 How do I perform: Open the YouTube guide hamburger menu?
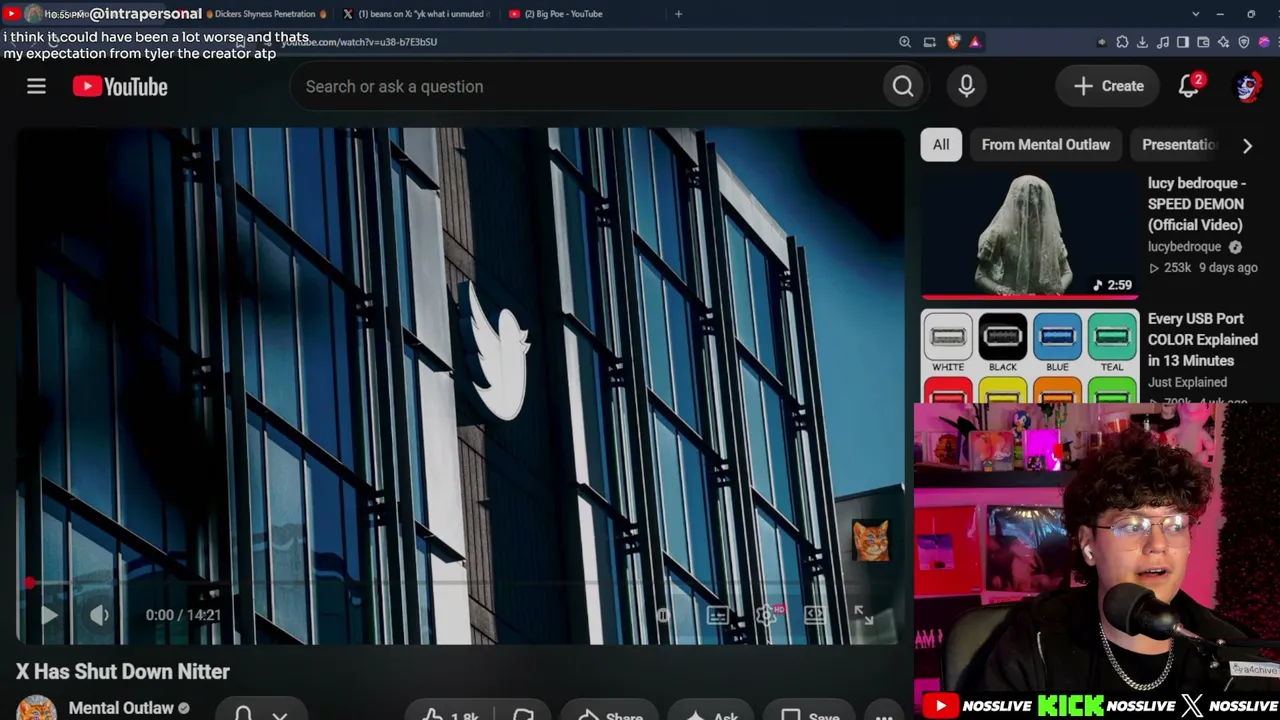point(36,87)
